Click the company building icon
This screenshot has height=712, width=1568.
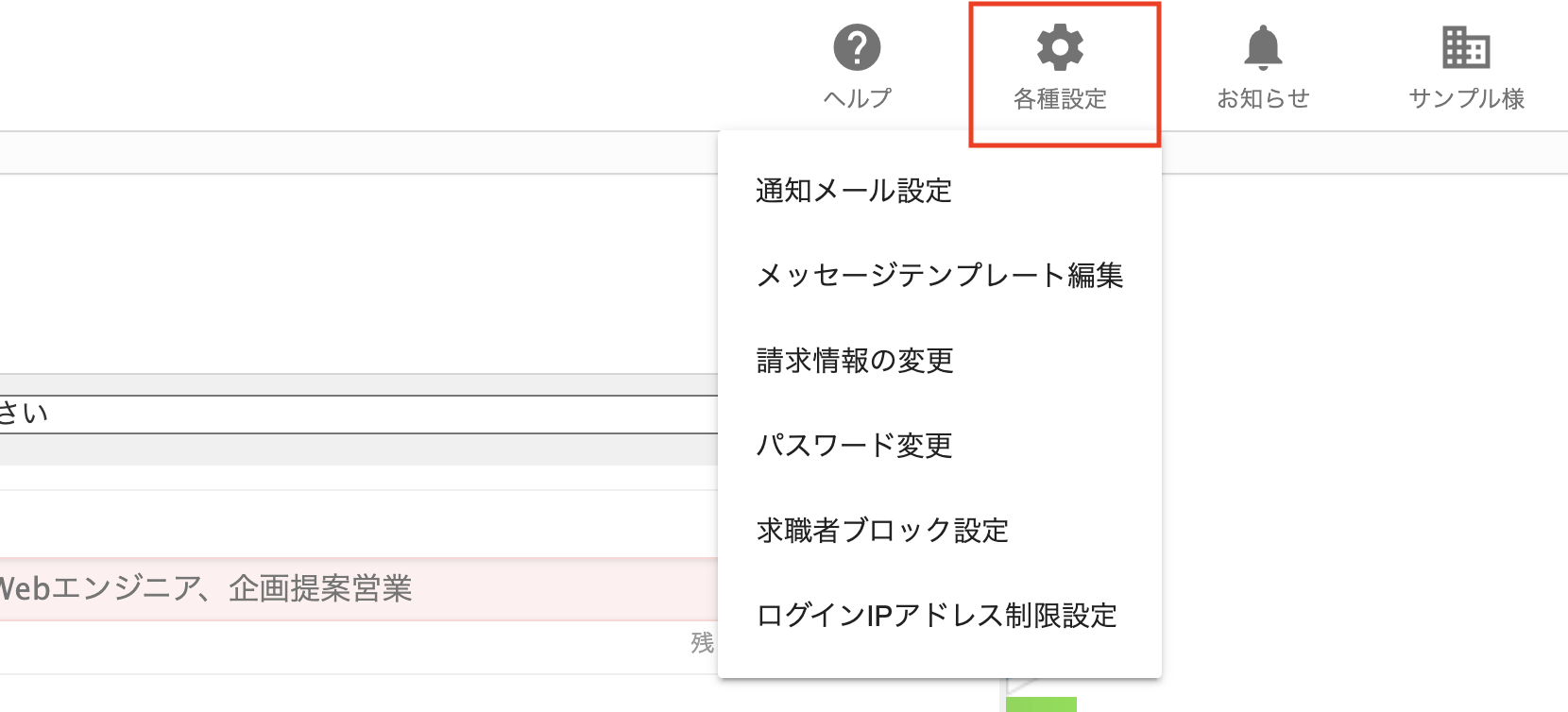(x=1466, y=47)
